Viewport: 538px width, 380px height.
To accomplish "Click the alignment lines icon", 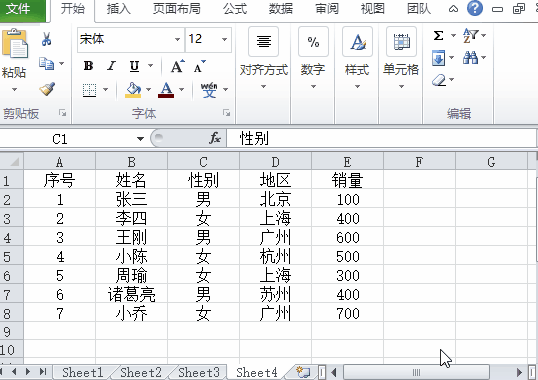I will tap(264, 41).
